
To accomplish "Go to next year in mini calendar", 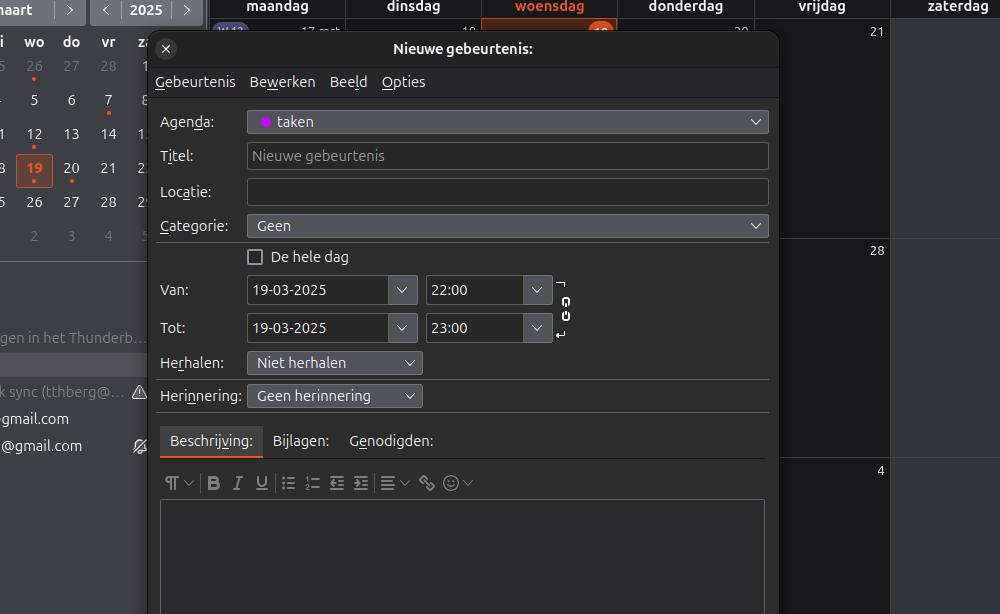I will [x=185, y=11].
